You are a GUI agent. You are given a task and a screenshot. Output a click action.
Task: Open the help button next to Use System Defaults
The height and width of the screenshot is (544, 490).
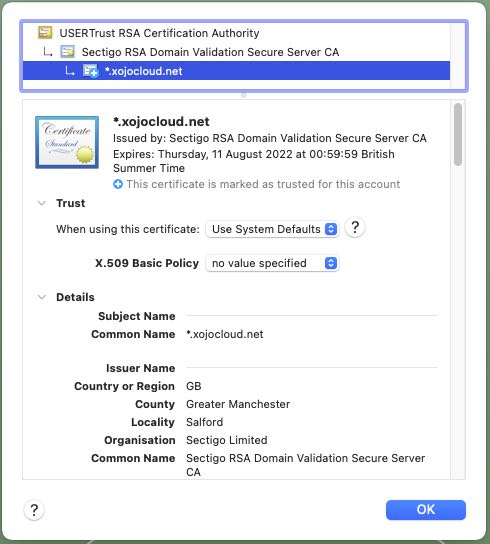[x=355, y=228]
